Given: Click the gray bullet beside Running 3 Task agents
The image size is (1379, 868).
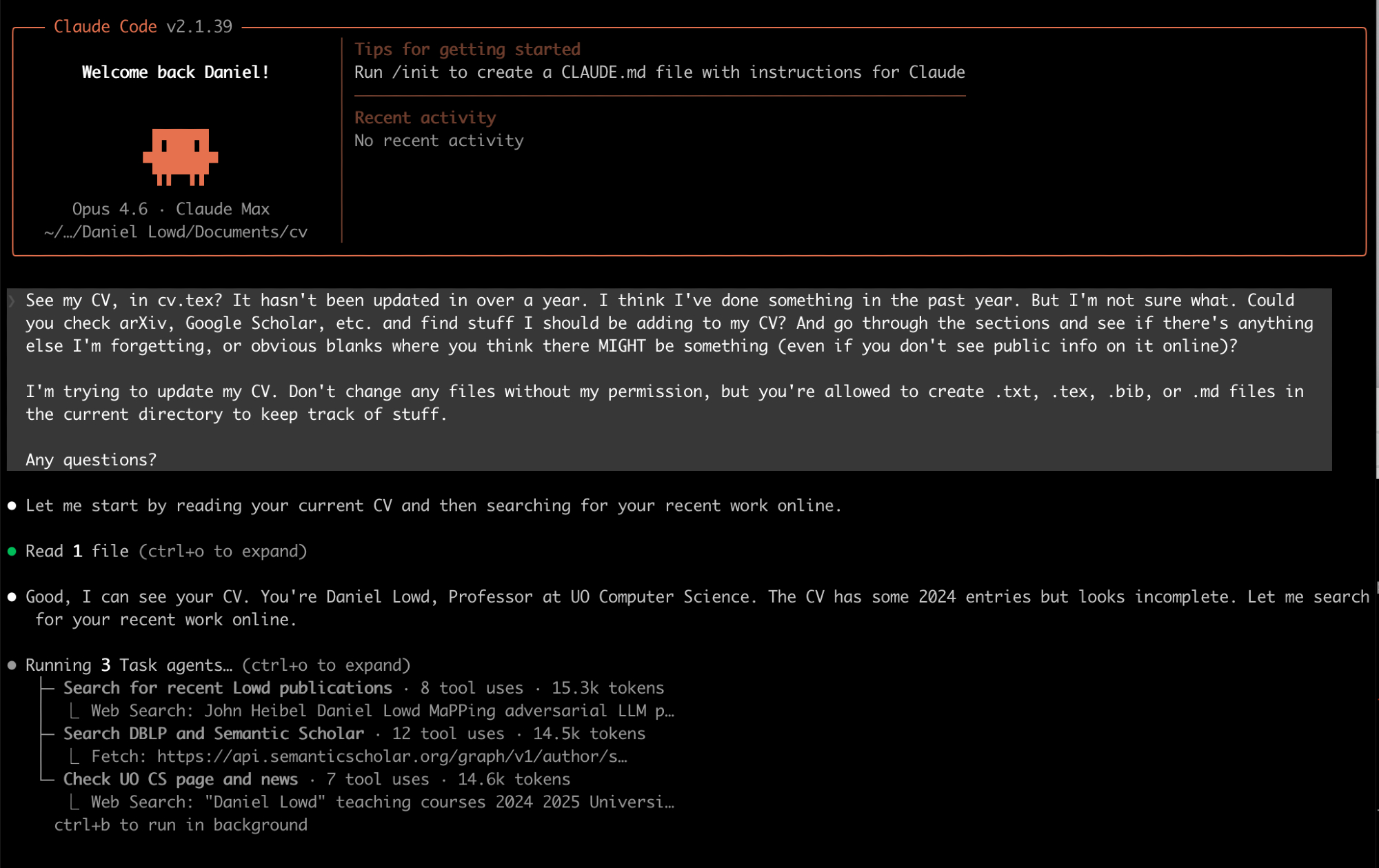Looking at the screenshot, I should (12, 665).
